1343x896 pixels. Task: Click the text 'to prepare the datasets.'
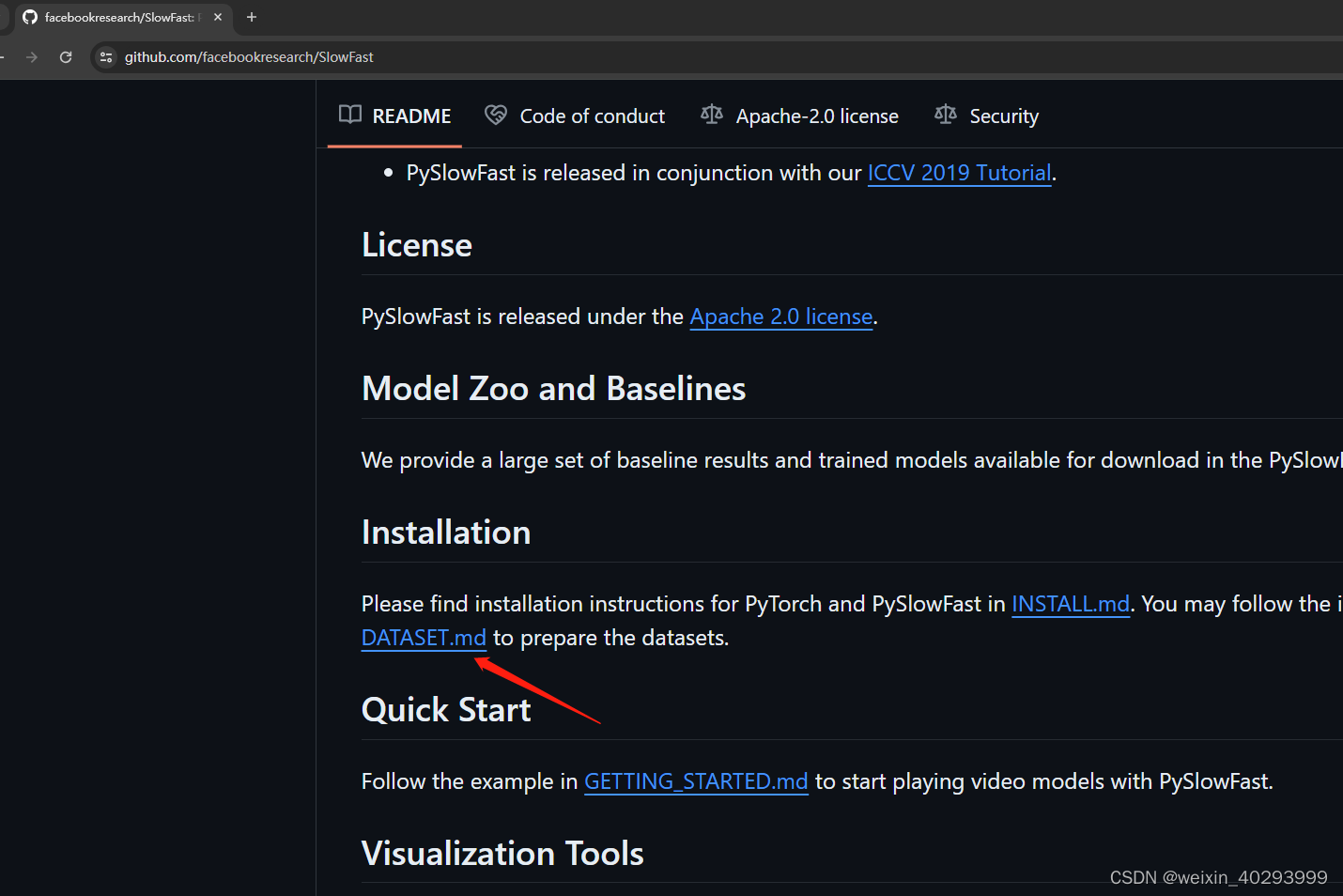click(611, 638)
